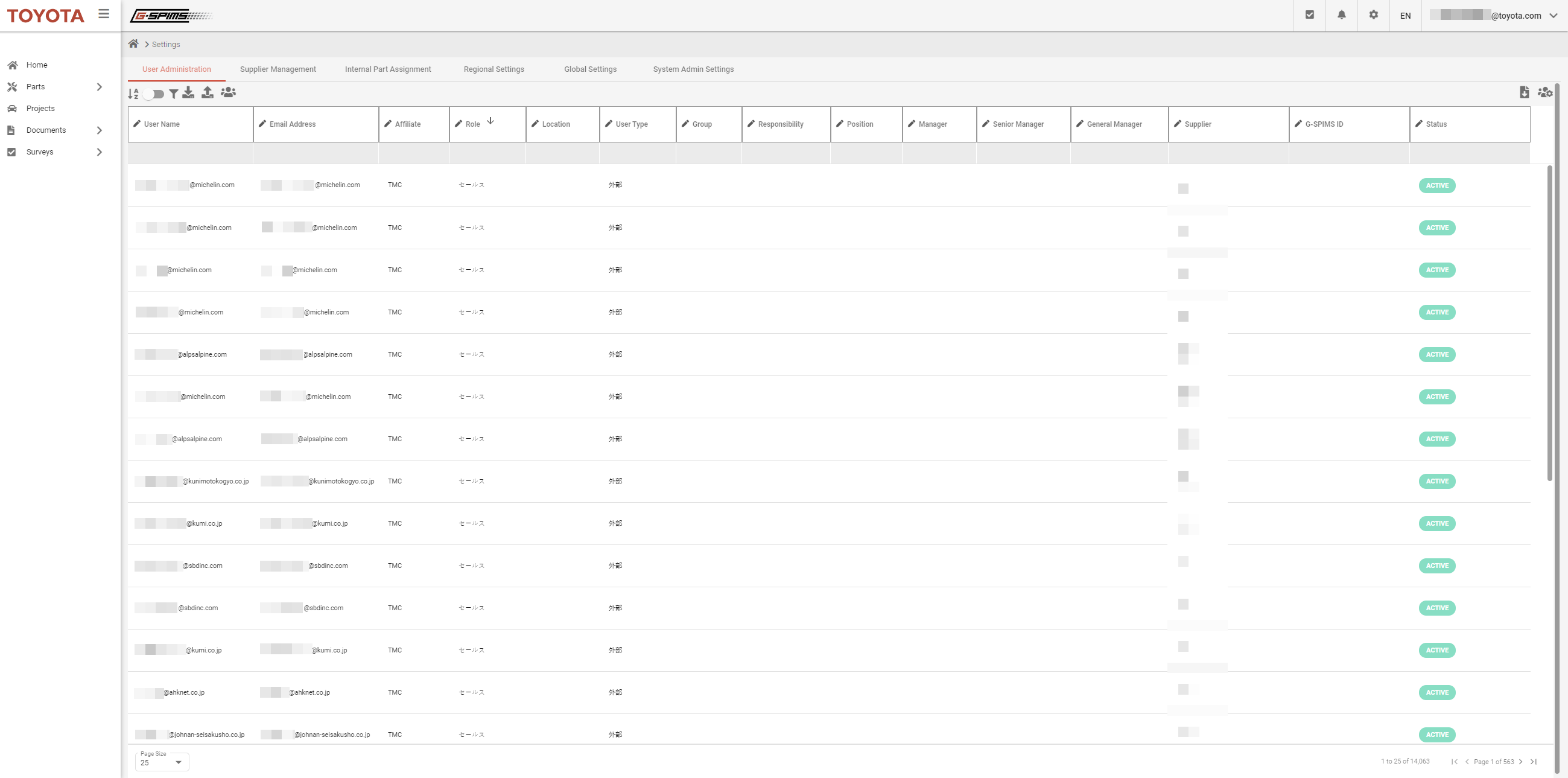The image size is (1568, 778).
Task: Click the EN language button
Action: 1406,16
